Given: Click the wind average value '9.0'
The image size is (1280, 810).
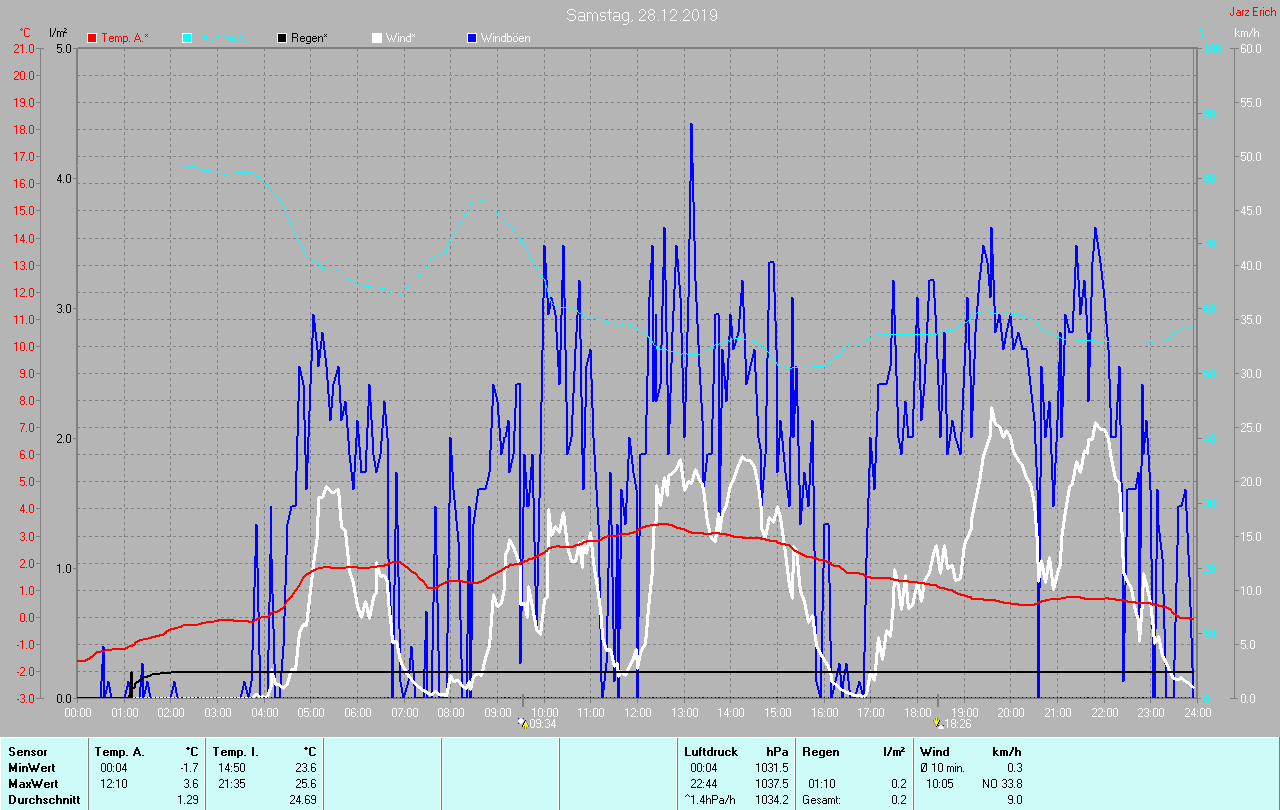Looking at the screenshot, I should tap(1015, 800).
